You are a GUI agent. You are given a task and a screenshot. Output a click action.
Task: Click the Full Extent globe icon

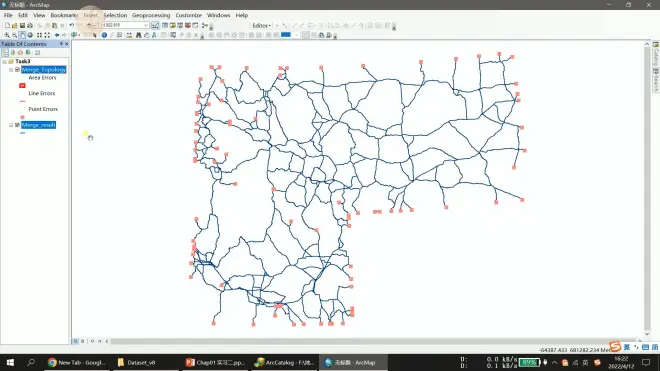(x=30, y=35)
